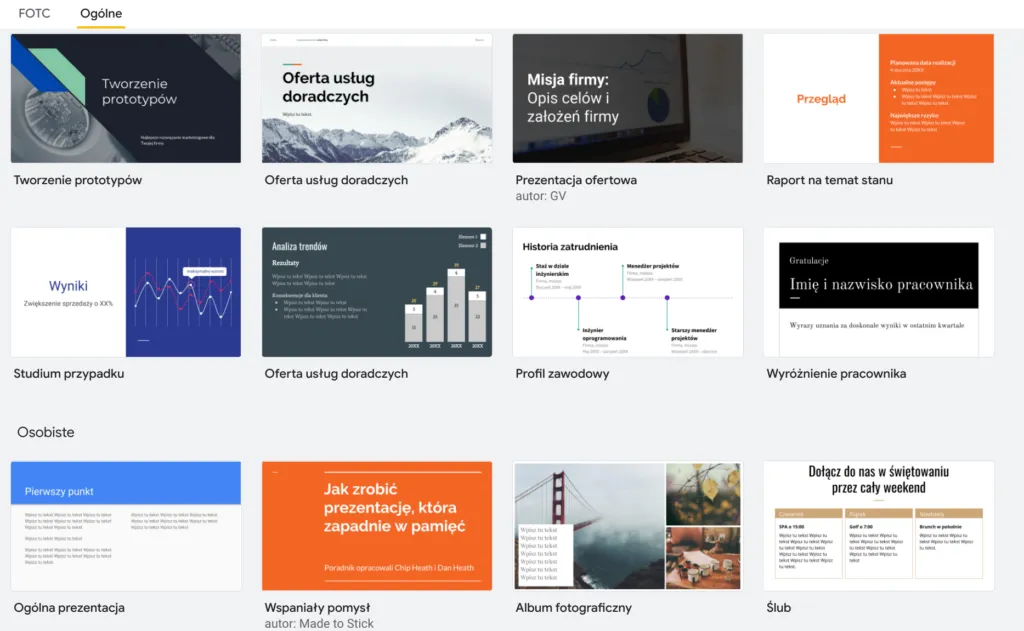Image resolution: width=1024 pixels, height=631 pixels.
Task: Click the Tworzenie prototypów template title
Action: pyautogui.click(x=76, y=180)
